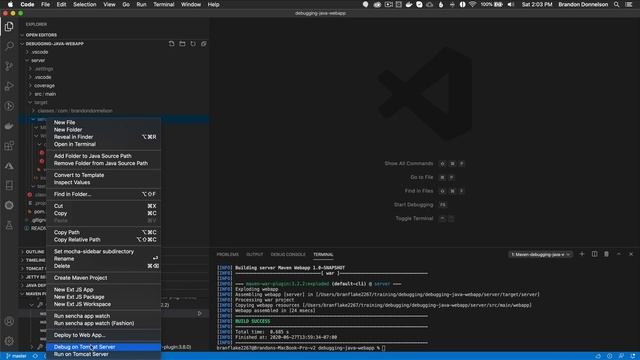Screen dimensions: 640x360
Task: Select terminal from Maven-debugging dropdown
Action: pyautogui.click(x=540, y=254)
